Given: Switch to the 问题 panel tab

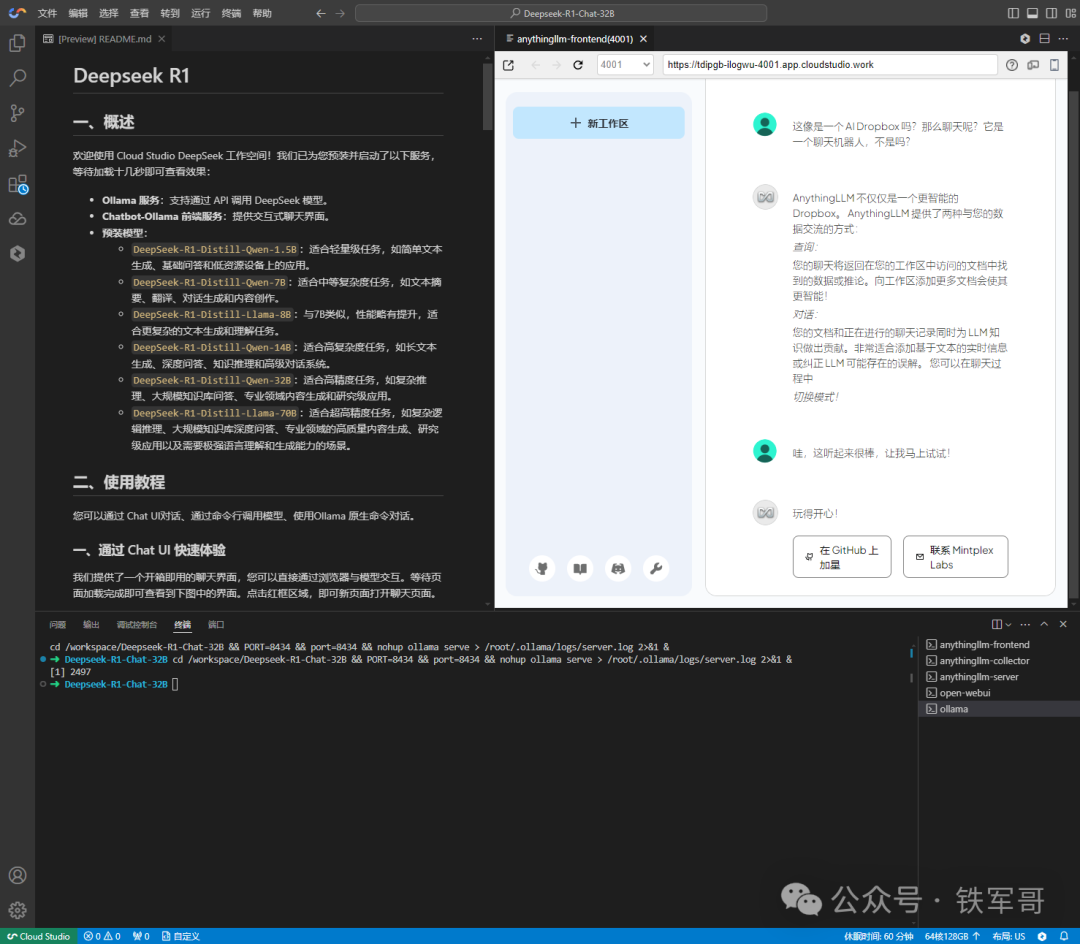Looking at the screenshot, I should pos(58,625).
